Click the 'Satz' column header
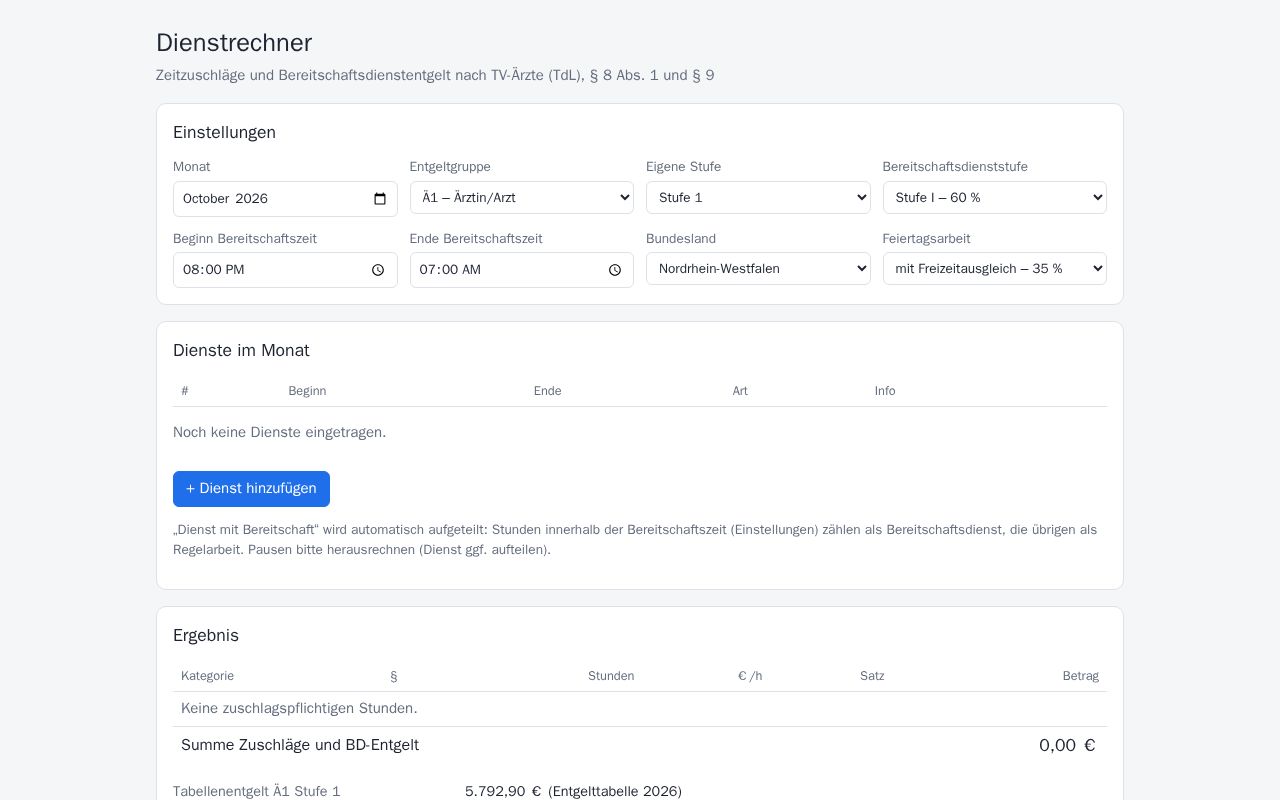This screenshot has width=1280, height=800. 872,676
